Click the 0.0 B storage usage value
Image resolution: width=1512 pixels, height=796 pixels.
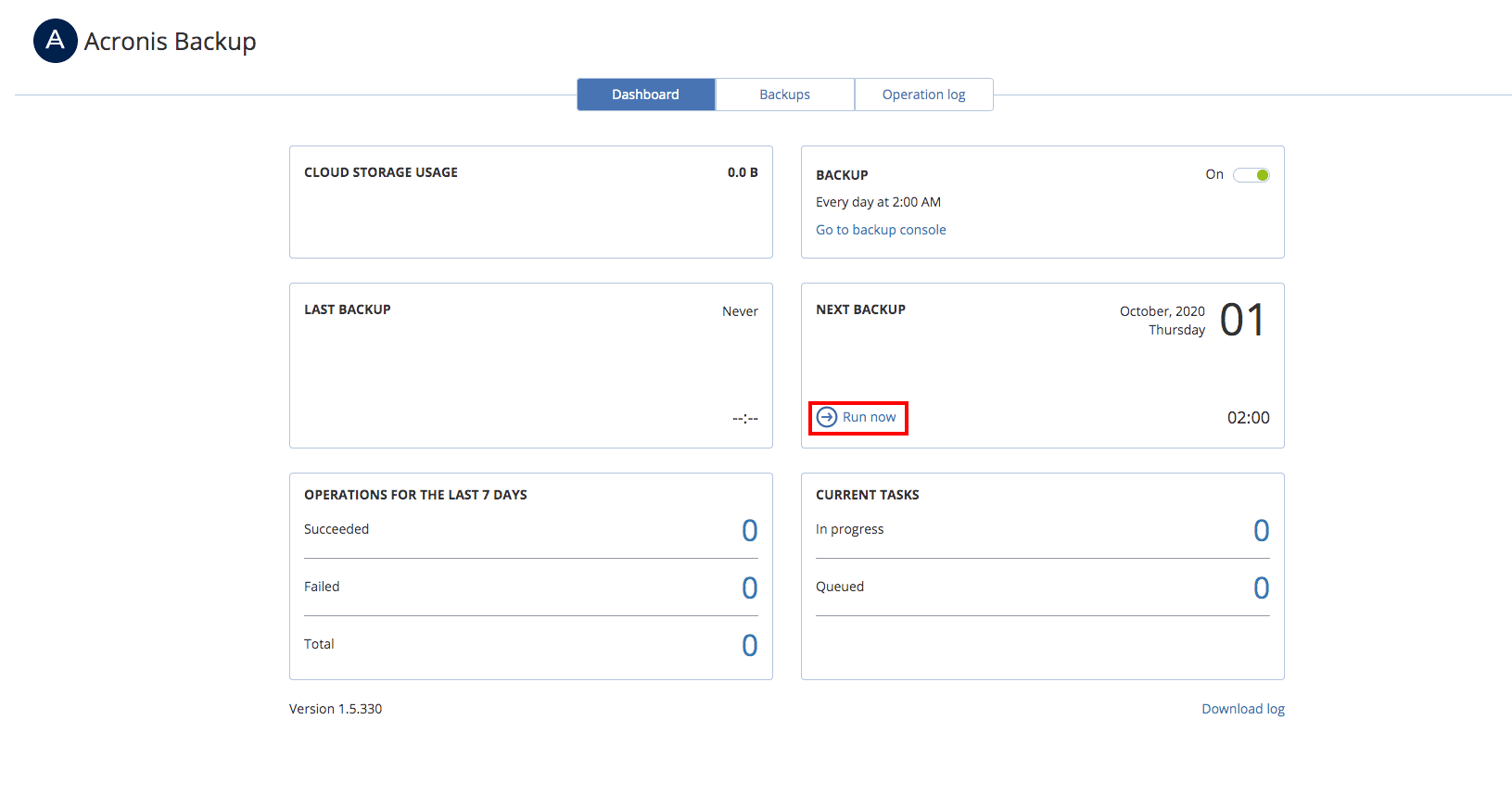[x=743, y=172]
